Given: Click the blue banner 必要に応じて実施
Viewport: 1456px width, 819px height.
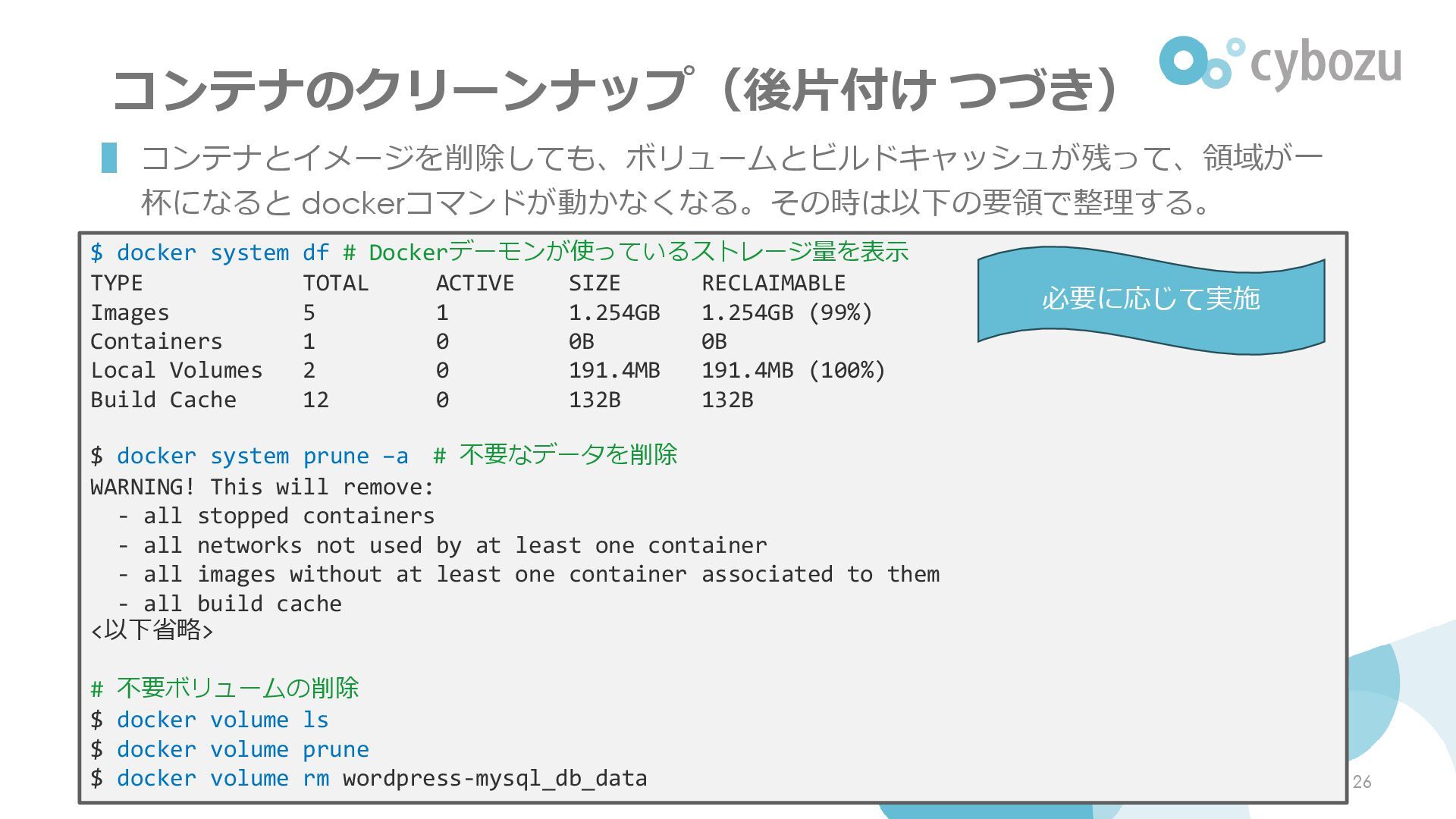Looking at the screenshot, I should pos(1151,300).
